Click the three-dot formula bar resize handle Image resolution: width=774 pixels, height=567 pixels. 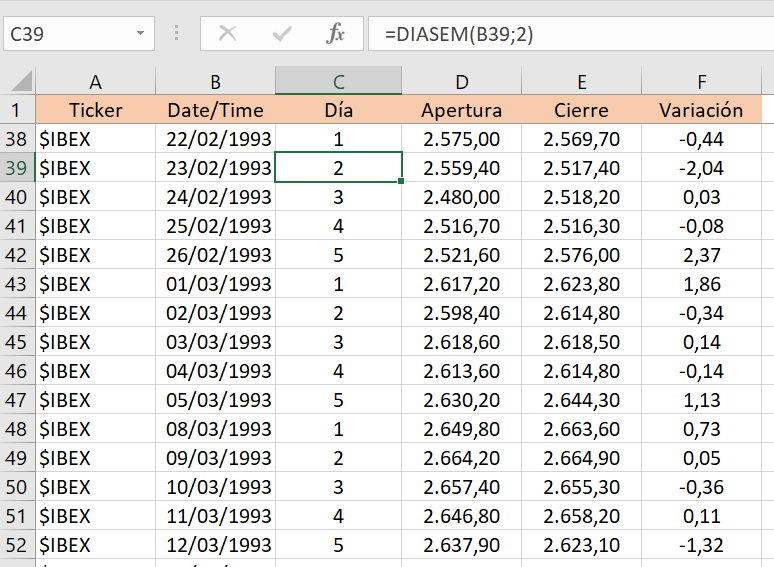pos(177,34)
